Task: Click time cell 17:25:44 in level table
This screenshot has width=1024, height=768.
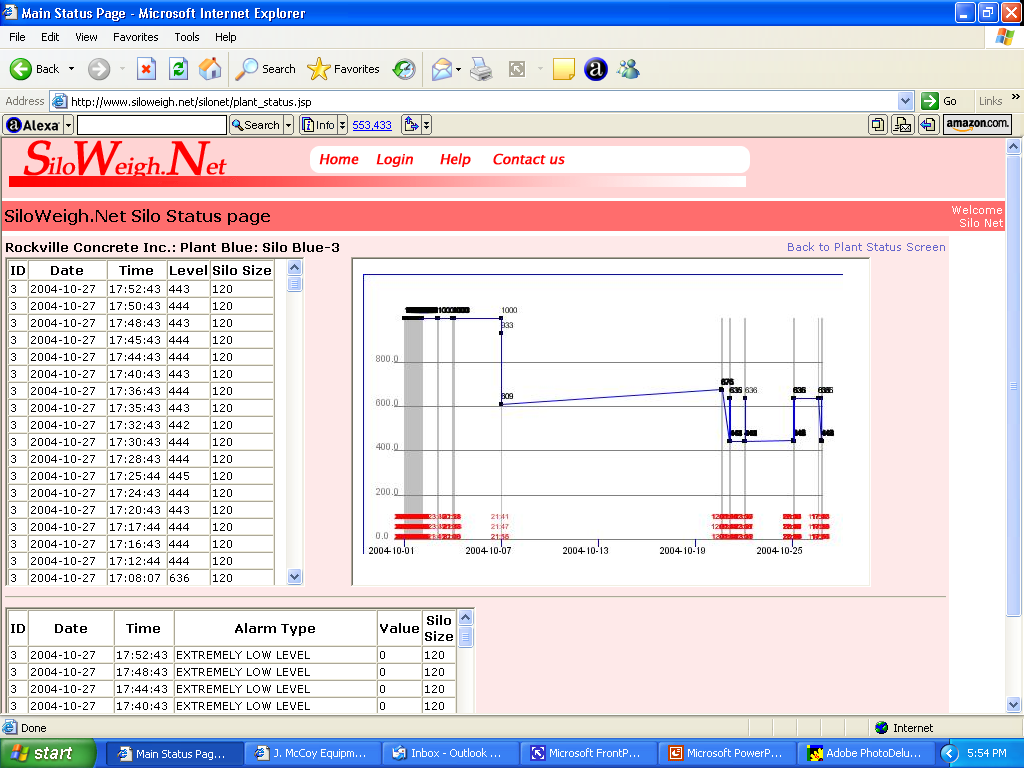Action: [135, 476]
